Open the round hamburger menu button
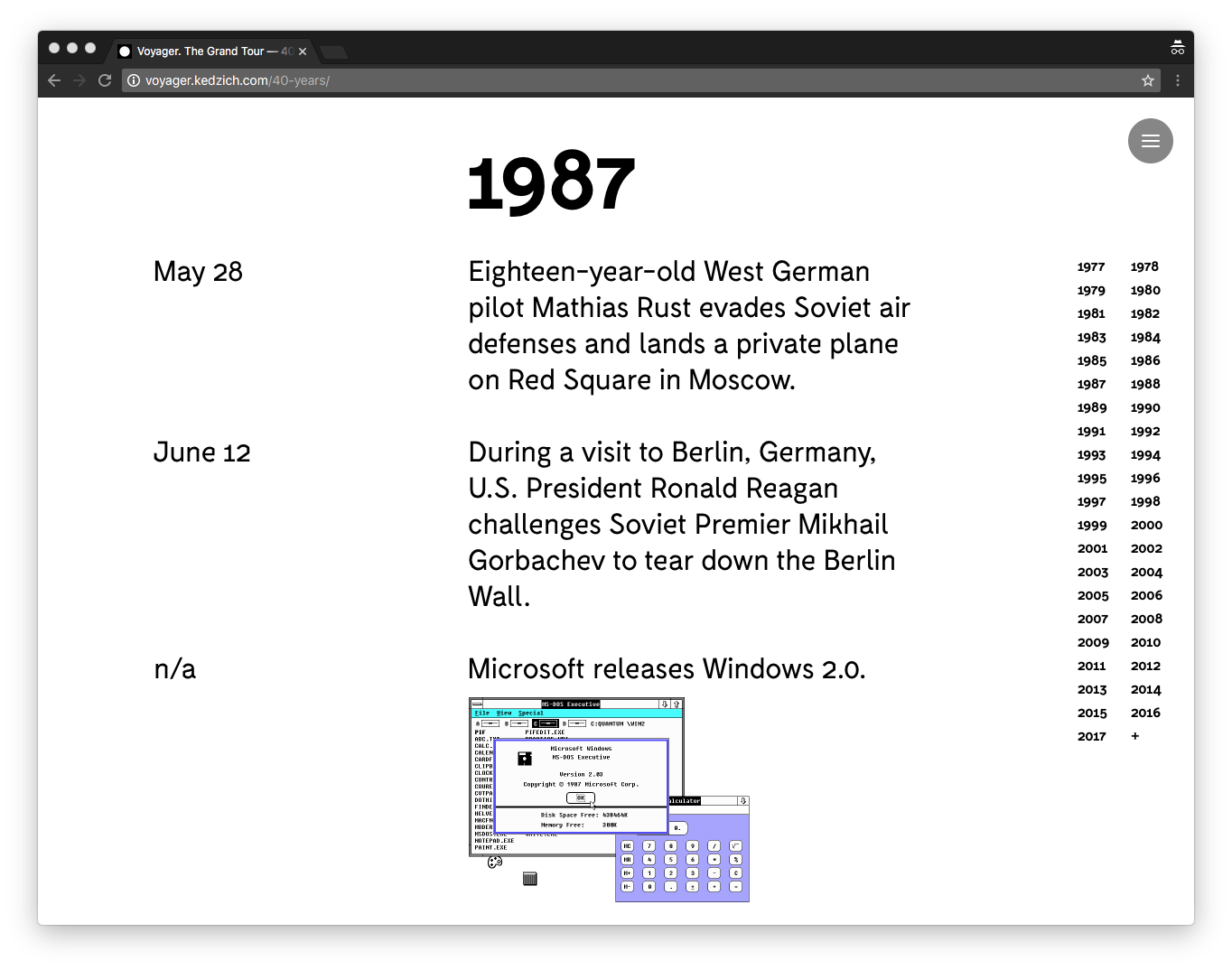The width and height of the screenshot is (1232, 970). (x=1150, y=141)
